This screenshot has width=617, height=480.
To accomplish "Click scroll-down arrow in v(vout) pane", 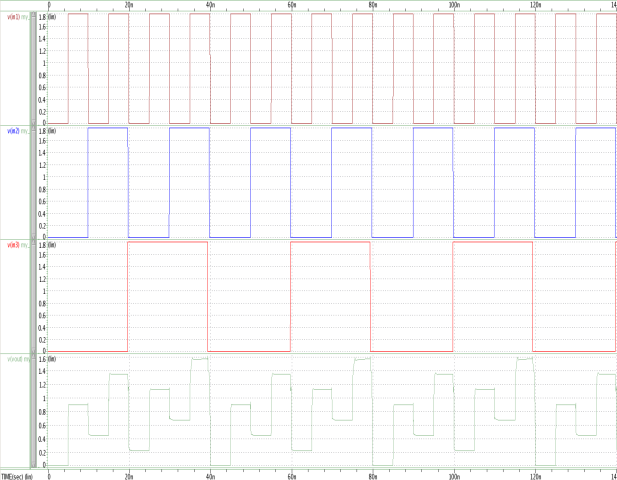I will 34,465.
